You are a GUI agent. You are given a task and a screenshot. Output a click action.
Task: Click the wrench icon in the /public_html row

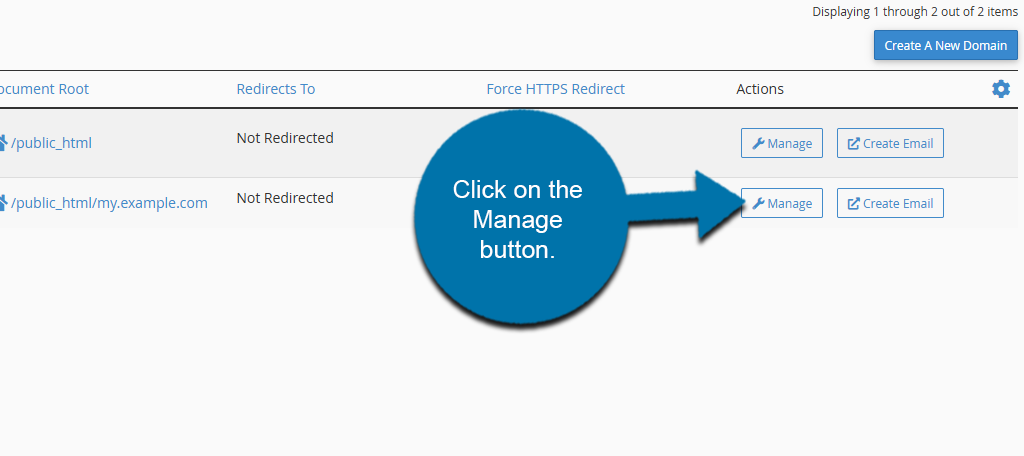coord(759,144)
